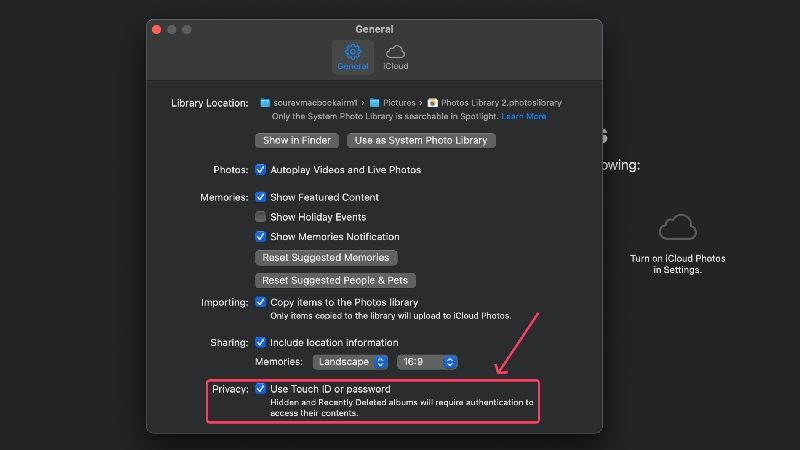The height and width of the screenshot is (450, 800).
Task: Click Show in Finder button
Action: 297,140
